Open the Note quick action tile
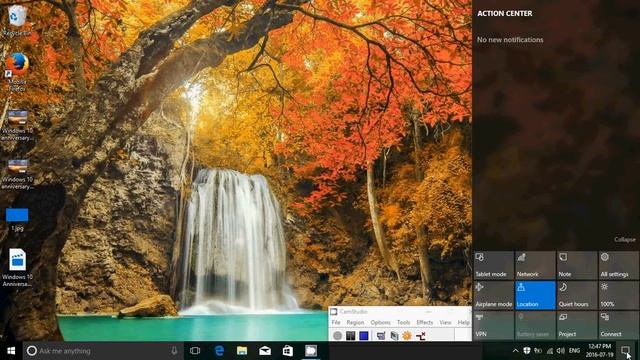Viewport: 640px width, 360px height. tap(577, 265)
